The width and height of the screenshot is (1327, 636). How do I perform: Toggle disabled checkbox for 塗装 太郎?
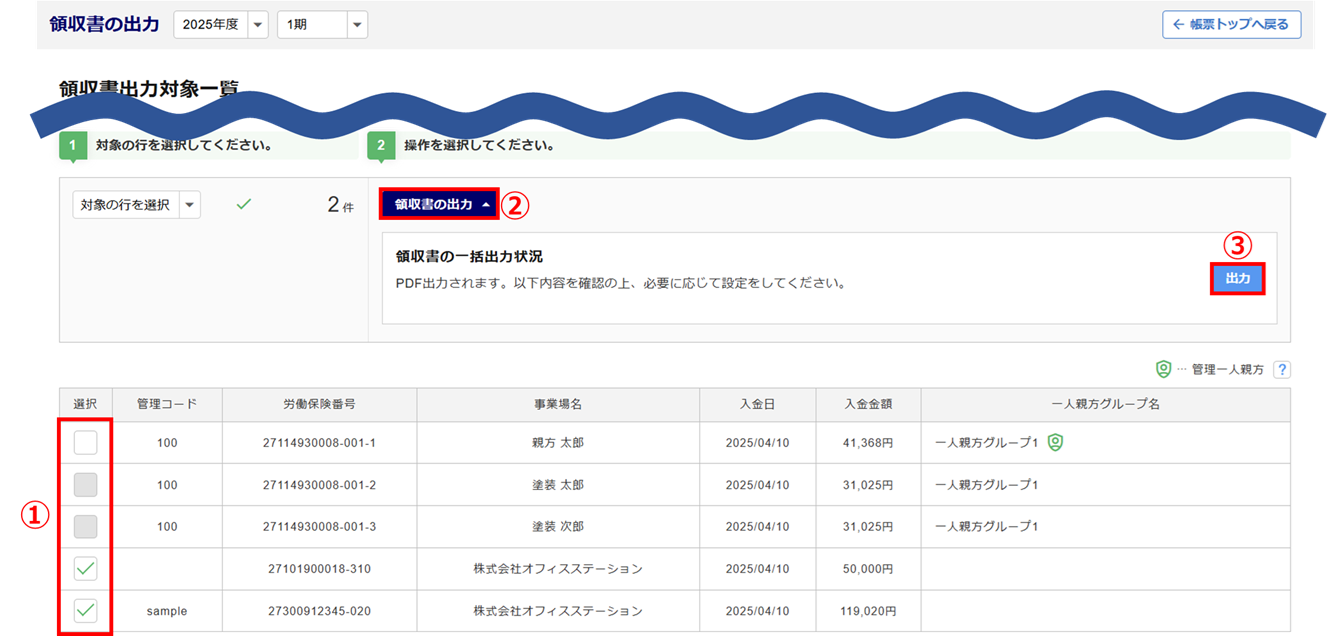86,485
